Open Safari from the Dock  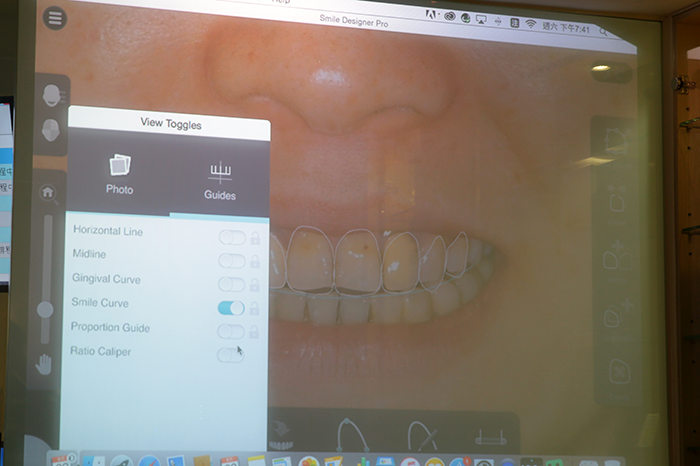coord(149,461)
